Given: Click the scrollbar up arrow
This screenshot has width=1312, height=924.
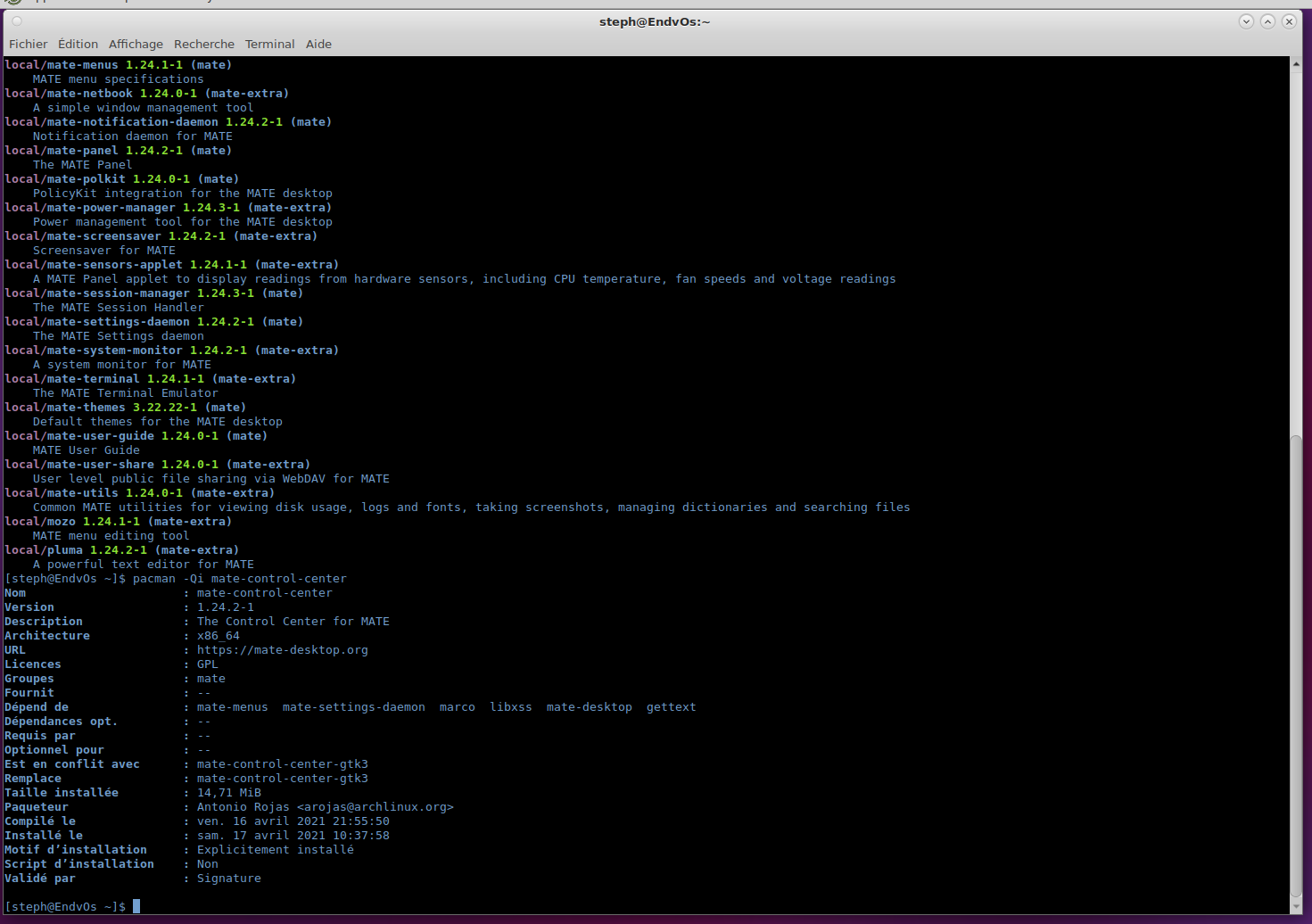Looking at the screenshot, I should coord(1296,63).
